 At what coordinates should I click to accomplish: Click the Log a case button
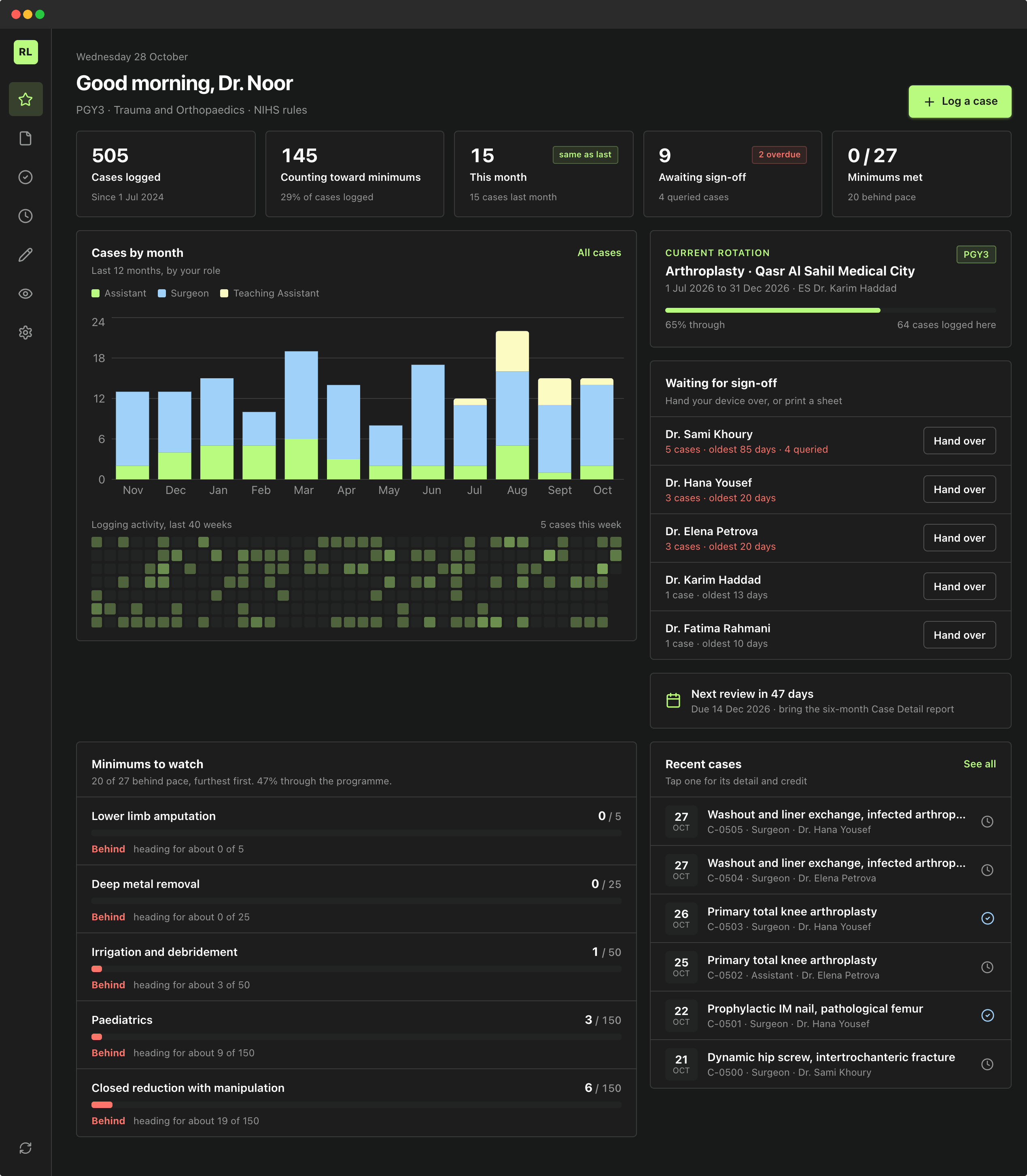click(x=959, y=102)
